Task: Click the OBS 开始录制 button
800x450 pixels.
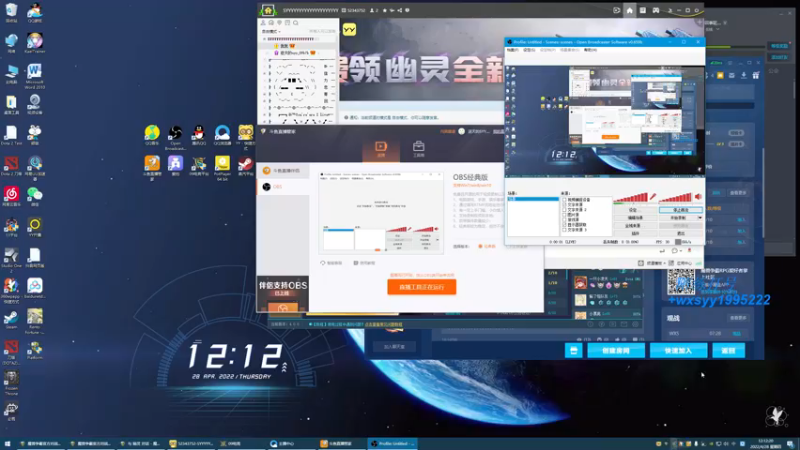Action: pyautogui.click(x=678, y=218)
